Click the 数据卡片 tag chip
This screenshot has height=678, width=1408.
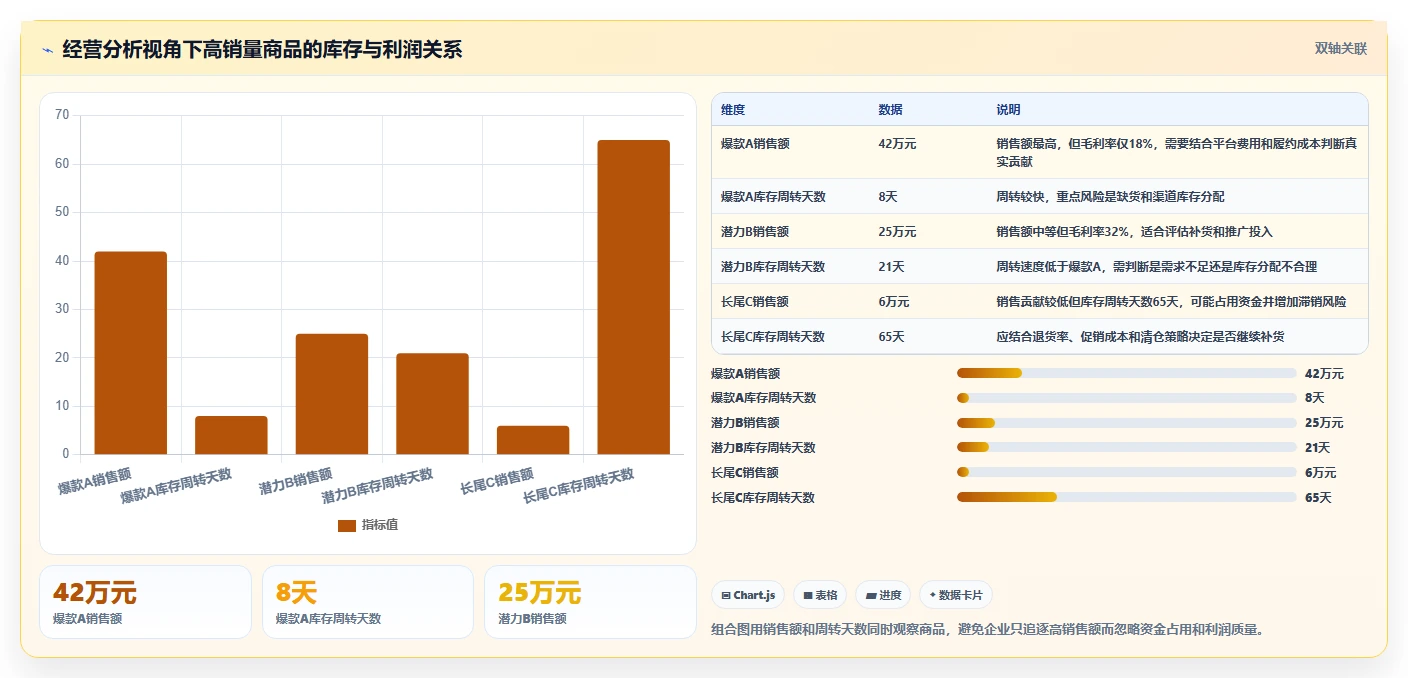coord(956,595)
